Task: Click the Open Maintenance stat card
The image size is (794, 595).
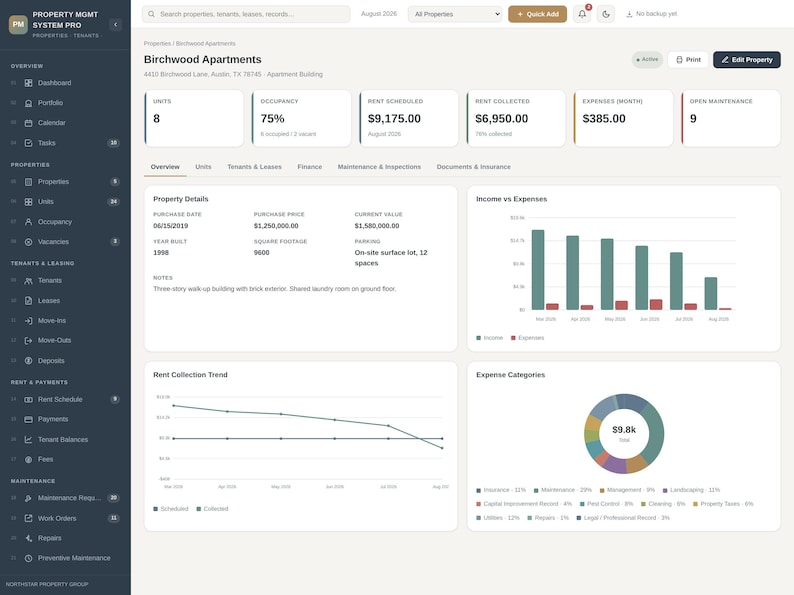Action: pos(731,118)
